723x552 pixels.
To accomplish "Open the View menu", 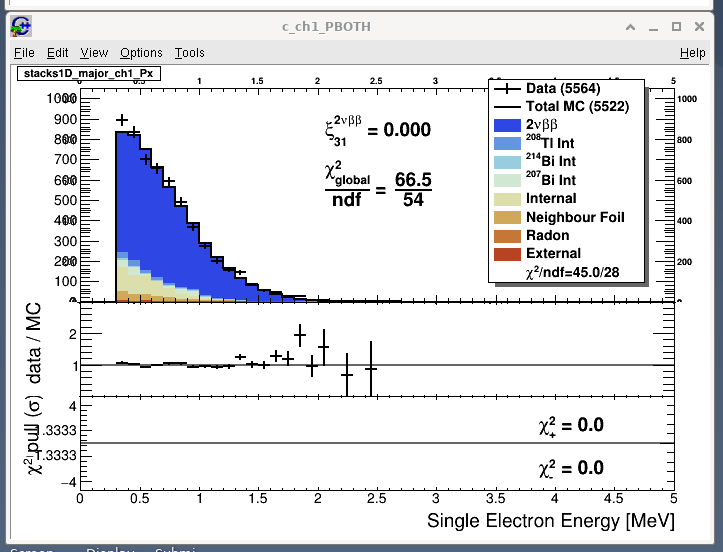I will 94,53.
